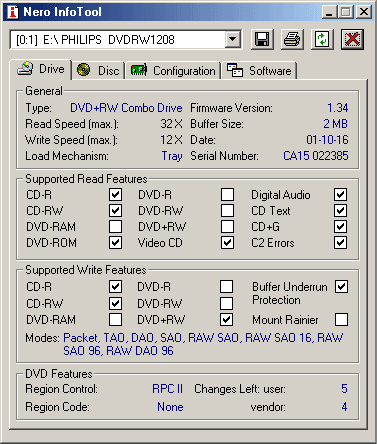Click the 12X write speed value
Image resolution: width=377 pixels, height=444 pixels.
(171, 140)
